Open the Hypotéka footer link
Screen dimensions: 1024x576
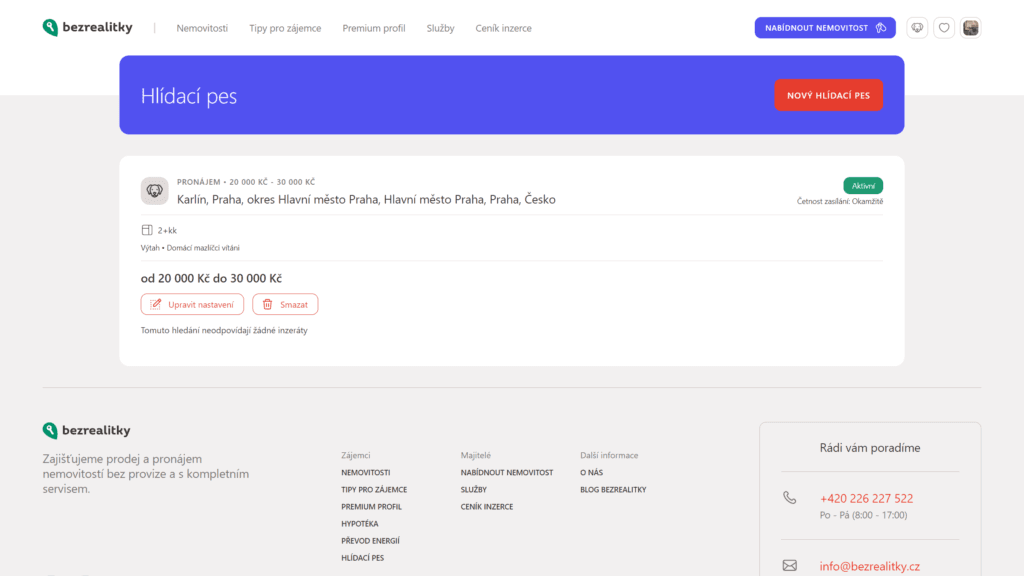coord(359,524)
